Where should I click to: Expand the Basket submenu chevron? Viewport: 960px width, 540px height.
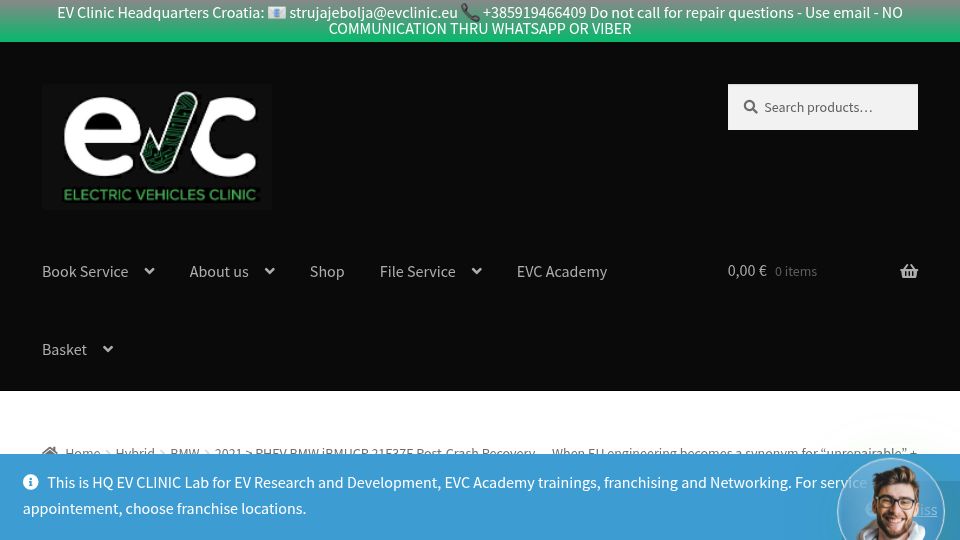click(108, 349)
